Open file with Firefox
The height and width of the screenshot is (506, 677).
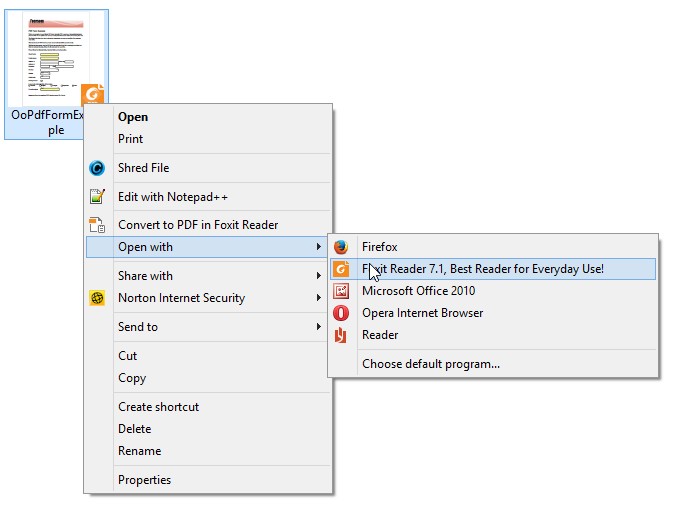493,247
